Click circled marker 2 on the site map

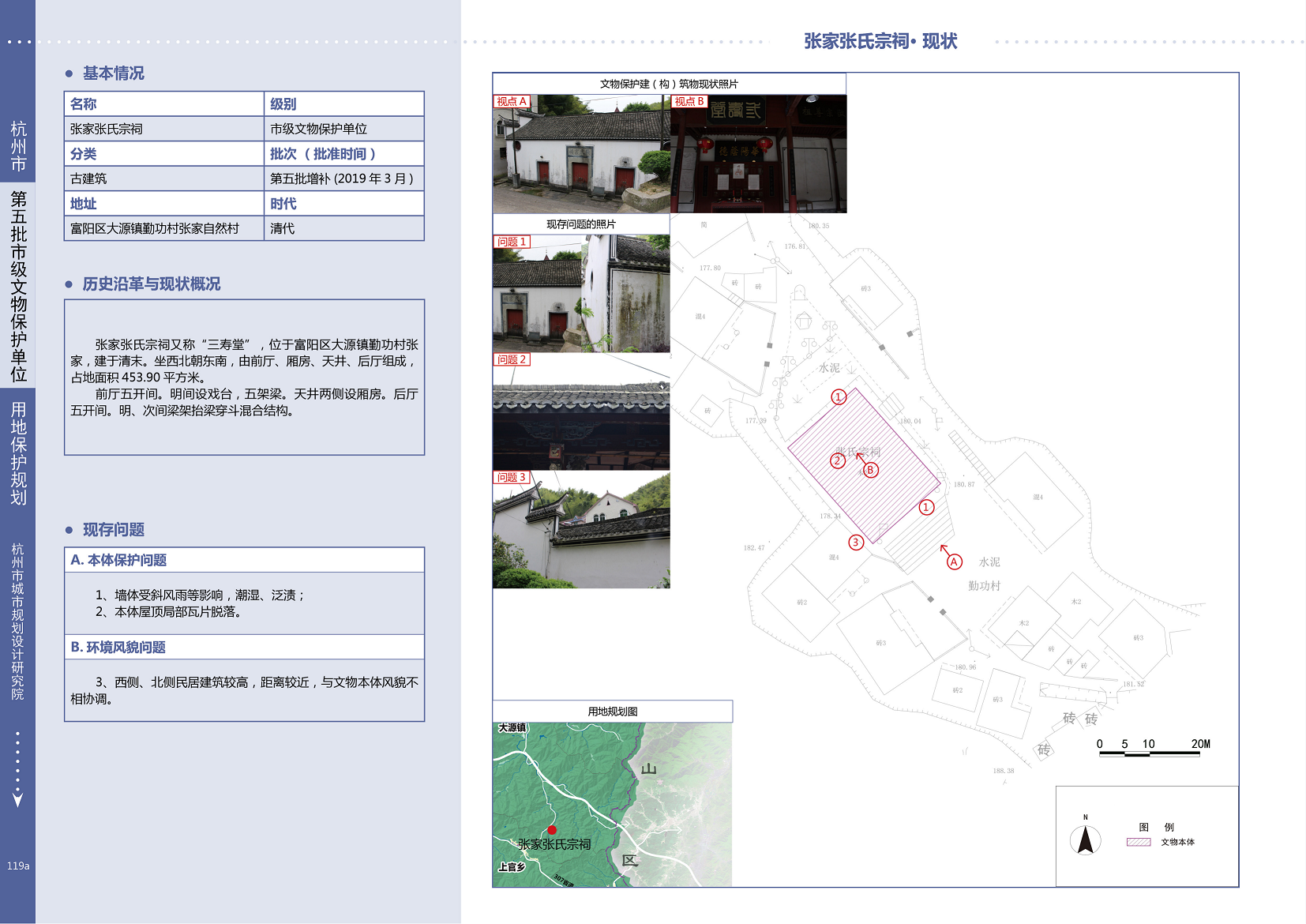point(838,460)
